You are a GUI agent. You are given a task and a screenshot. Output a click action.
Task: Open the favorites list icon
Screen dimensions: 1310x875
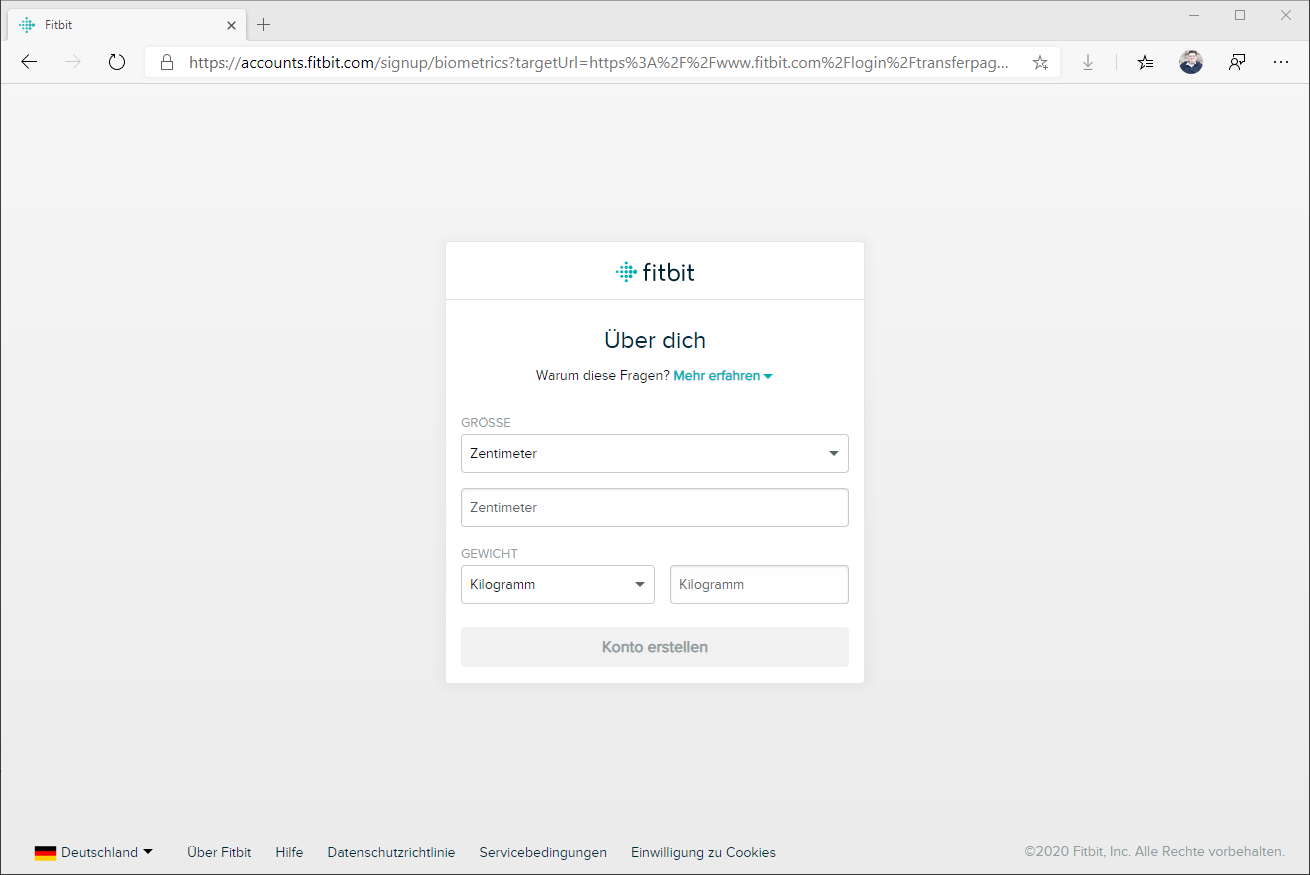1145,62
